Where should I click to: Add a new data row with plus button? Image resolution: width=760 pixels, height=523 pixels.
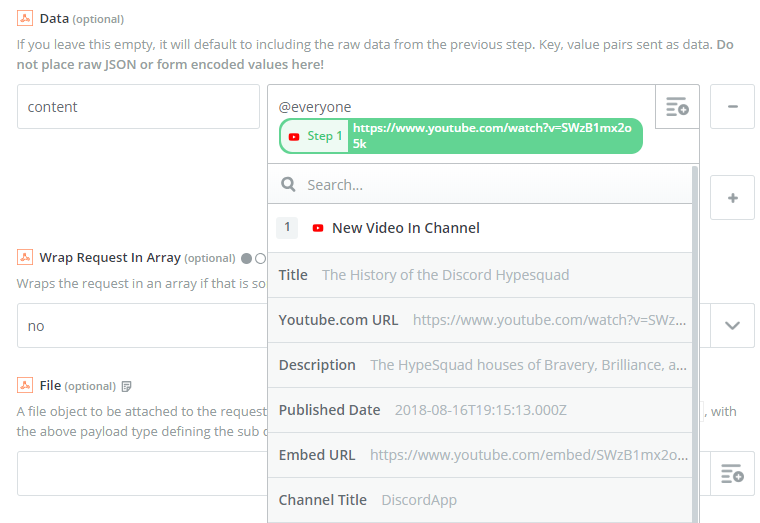(x=732, y=198)
